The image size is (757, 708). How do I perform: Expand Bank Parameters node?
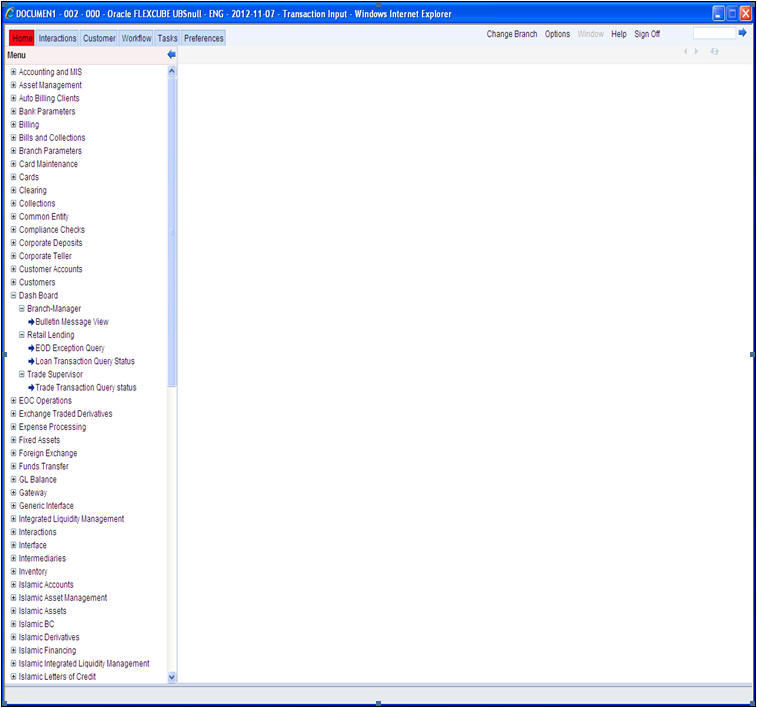click(14, 111)
